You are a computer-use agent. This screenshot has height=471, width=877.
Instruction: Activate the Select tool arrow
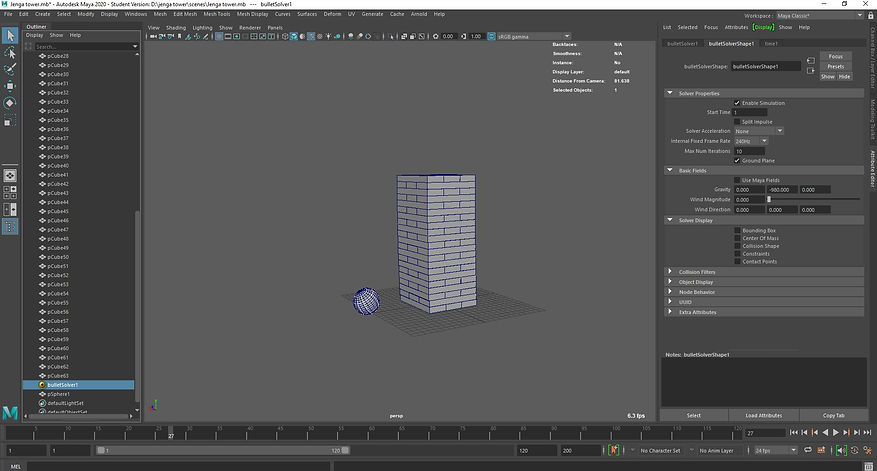pos(10,36)
